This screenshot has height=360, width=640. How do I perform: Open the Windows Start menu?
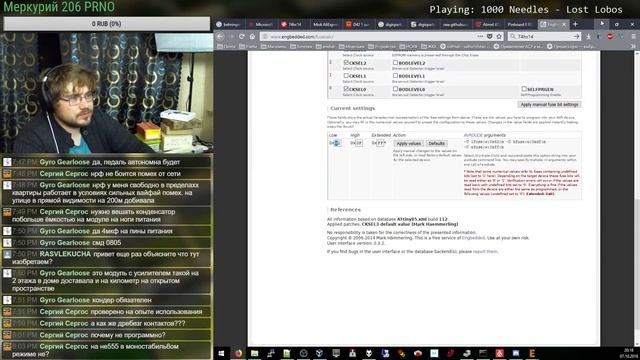tap(221, 353)
